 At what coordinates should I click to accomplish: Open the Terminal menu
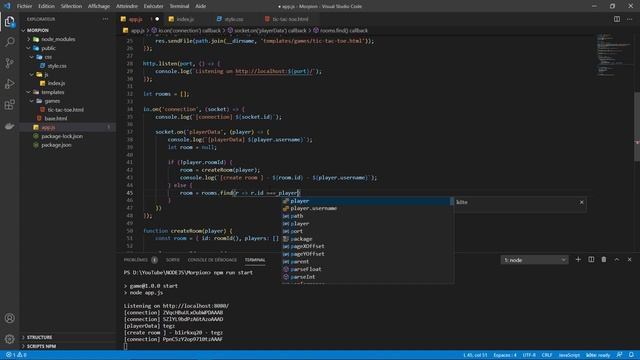pyautogui.click(x=179, y=6)
